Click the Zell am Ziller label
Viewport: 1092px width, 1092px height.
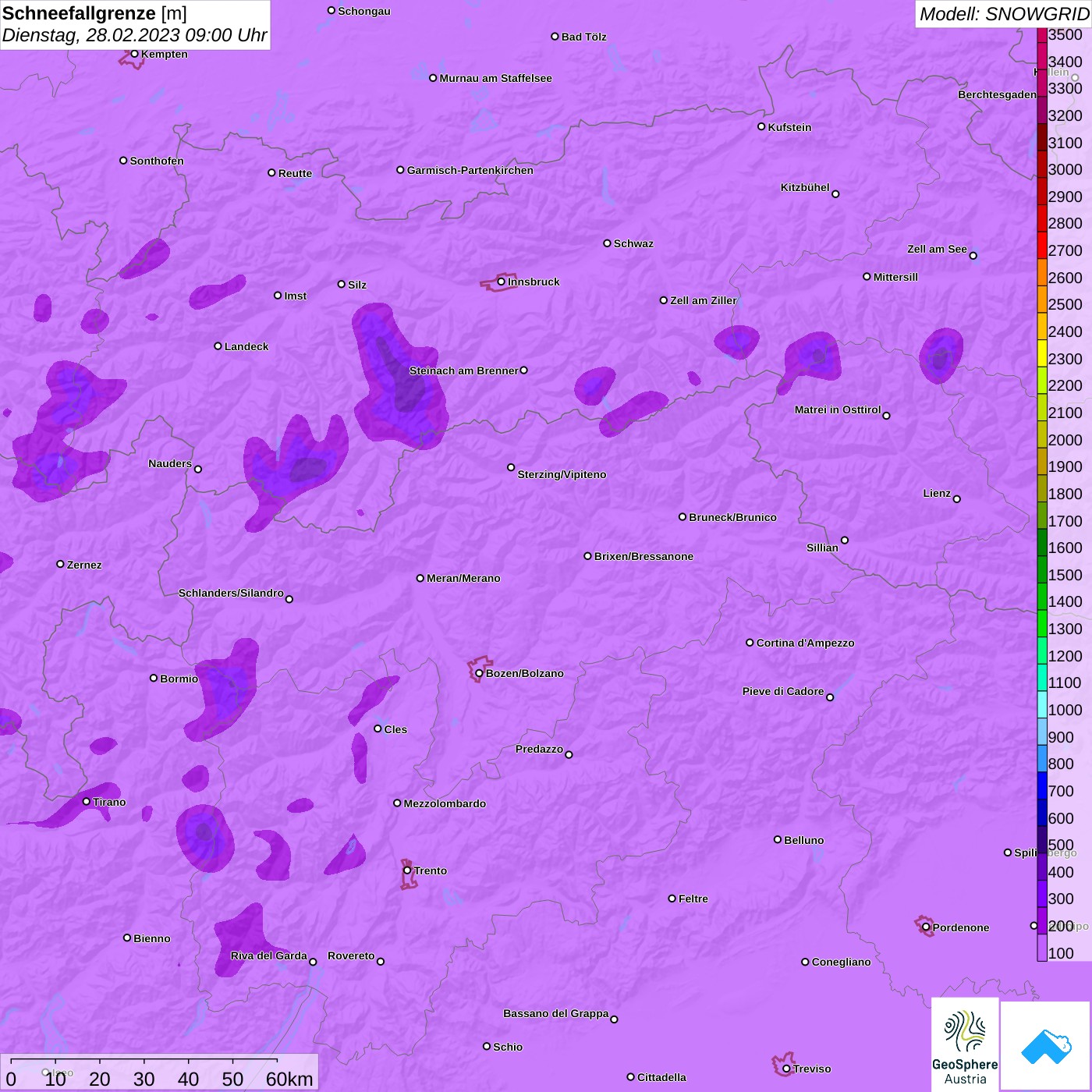(704, 300)
